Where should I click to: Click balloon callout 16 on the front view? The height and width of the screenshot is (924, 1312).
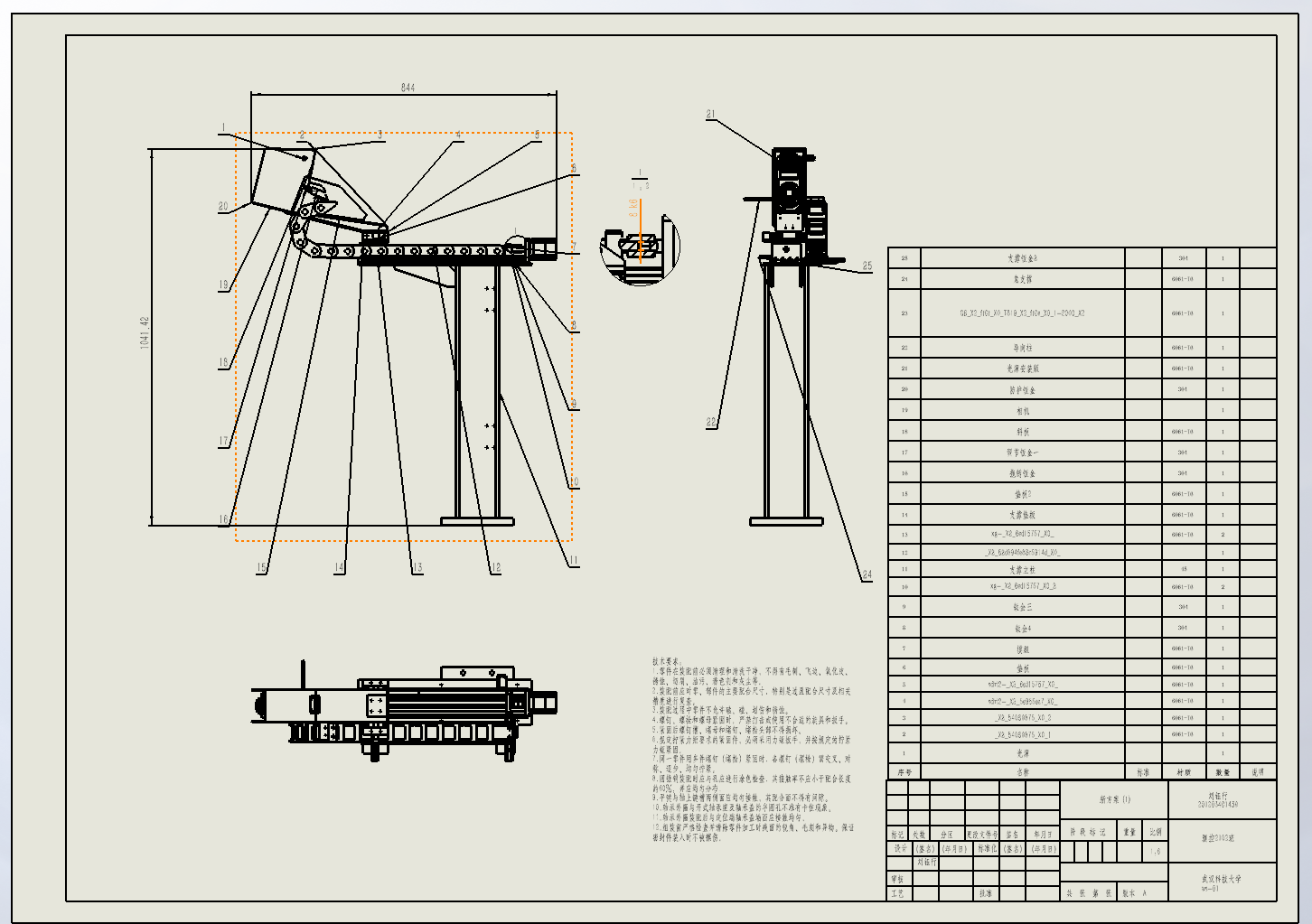223,520
